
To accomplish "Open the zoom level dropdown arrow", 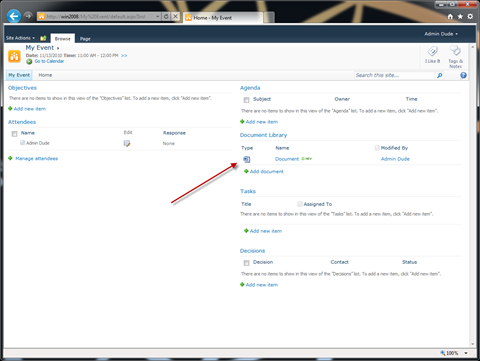I will click(x=466, y=353).
